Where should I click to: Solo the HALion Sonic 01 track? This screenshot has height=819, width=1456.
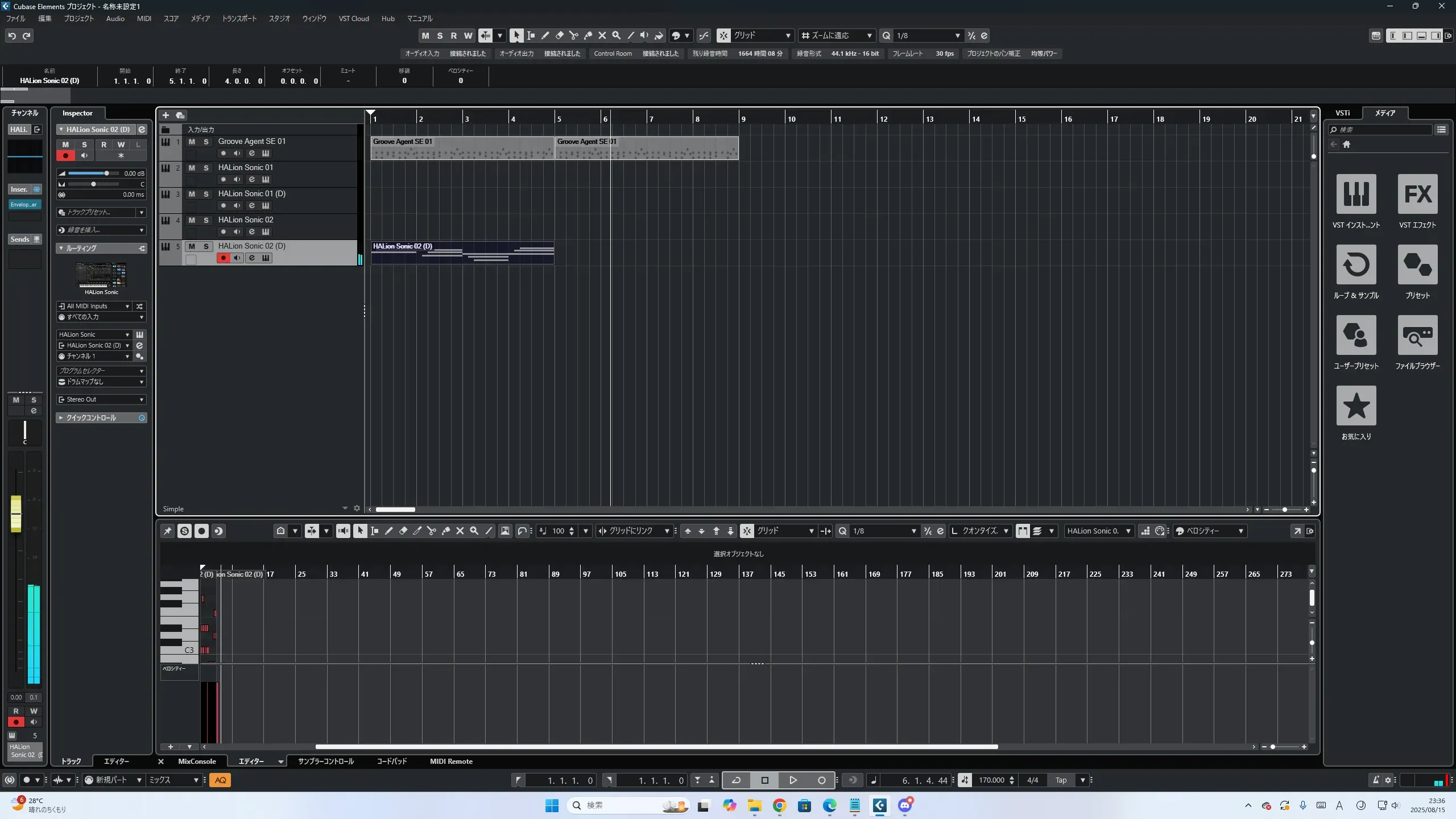click(x=206, y=168)
